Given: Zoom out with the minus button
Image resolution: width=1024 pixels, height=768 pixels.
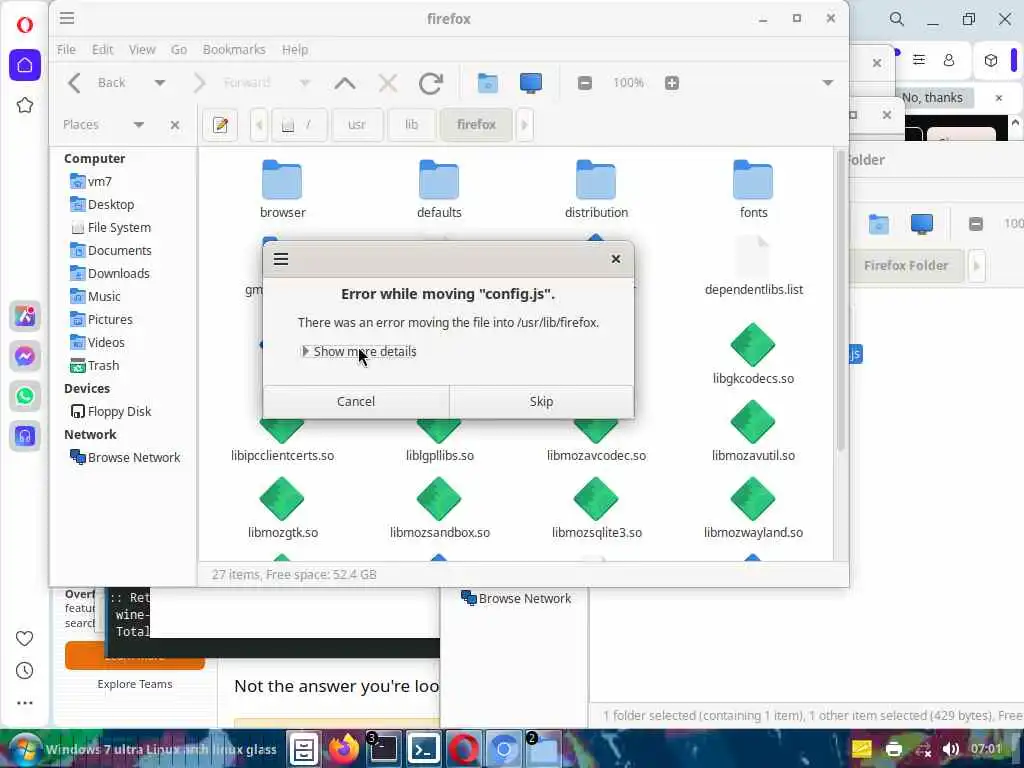Looking at the screenshot, I should tap(584, 83).
